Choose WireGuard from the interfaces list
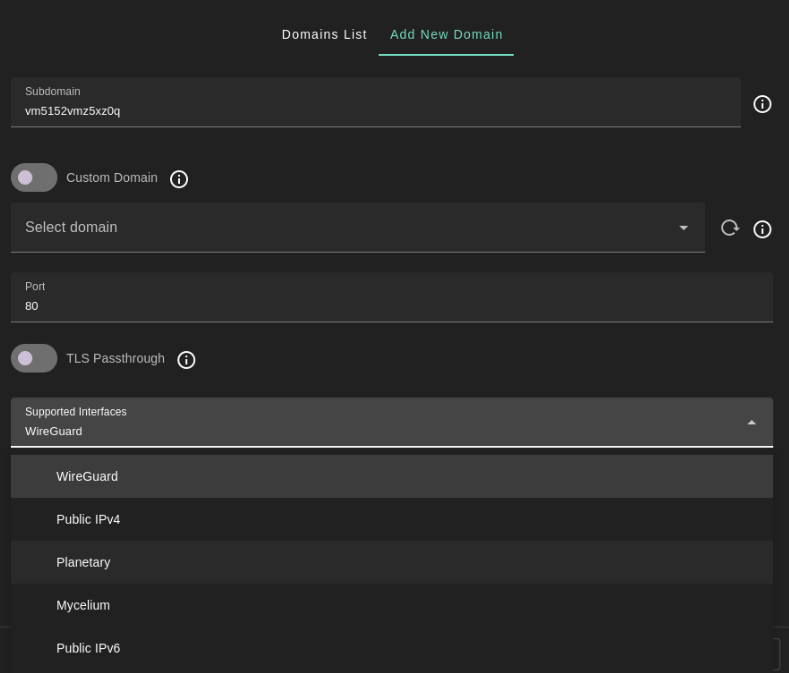The height and width of the screenshot is (673, 789). coord(87,477)
